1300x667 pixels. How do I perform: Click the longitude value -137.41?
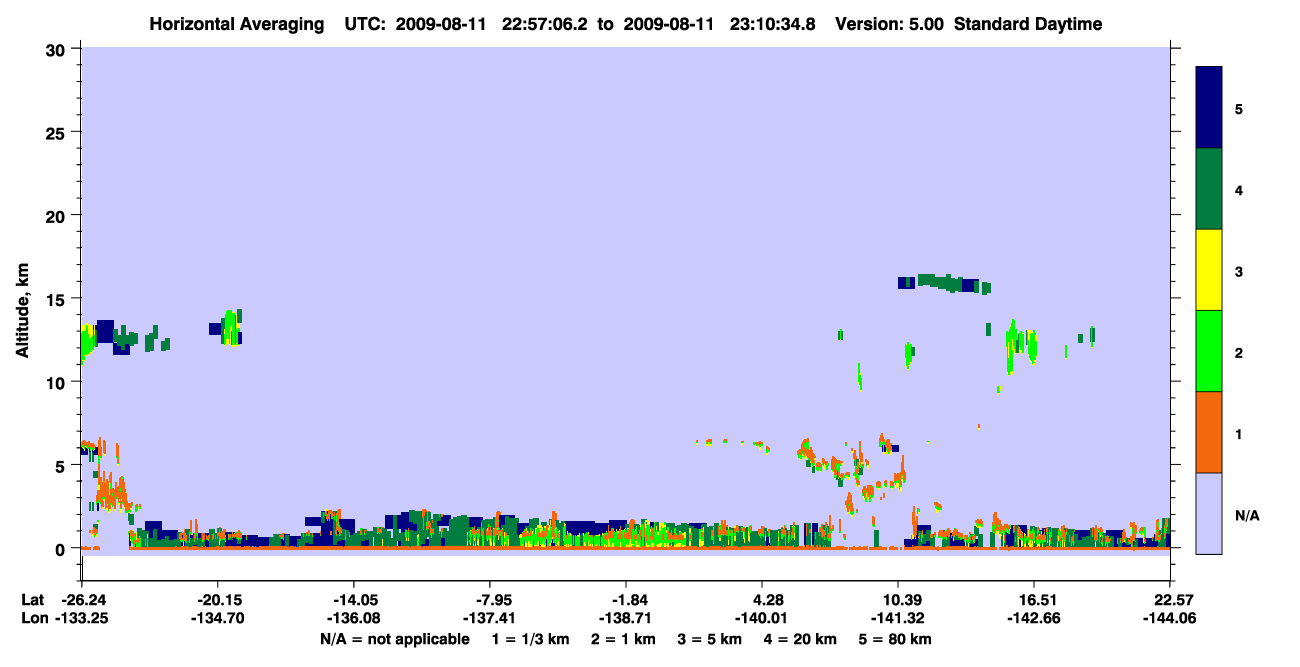pyautogui.click(x=490, y=618)
